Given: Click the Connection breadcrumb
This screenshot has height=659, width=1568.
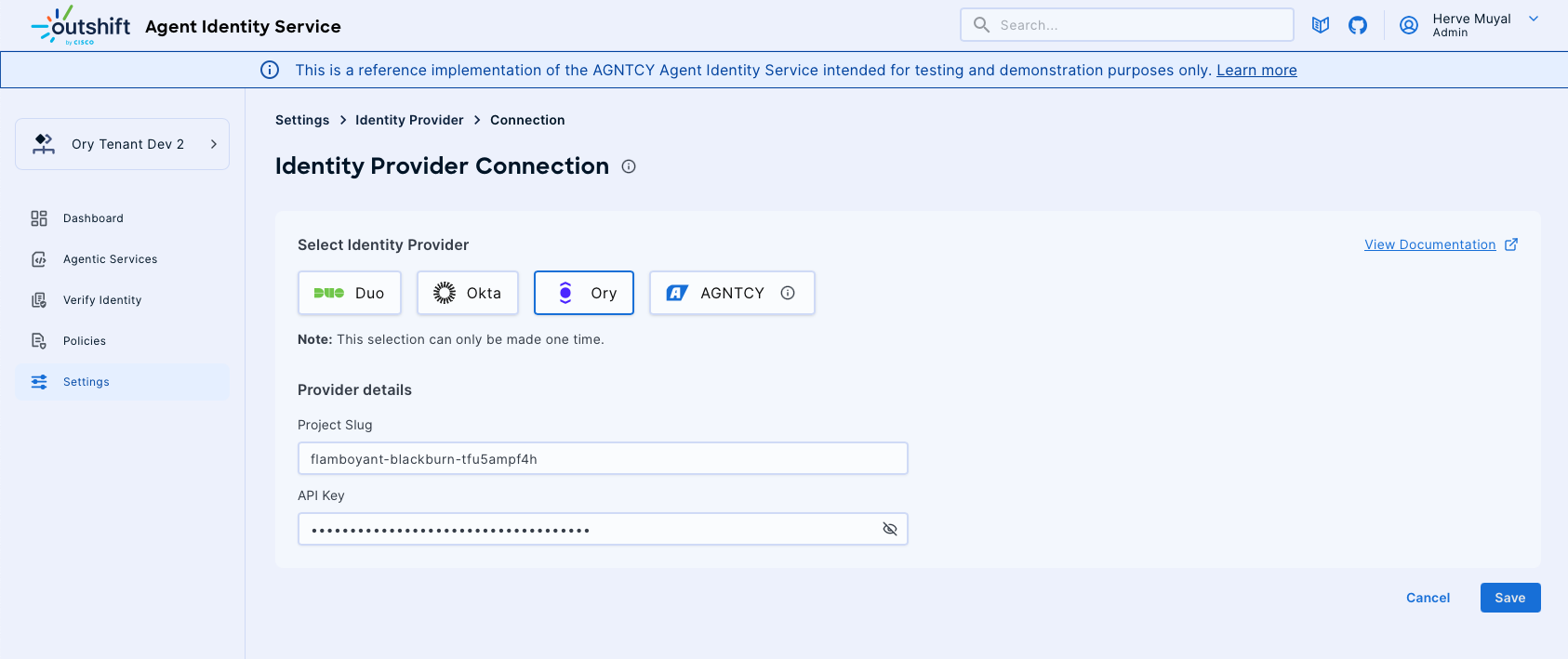Looking at the screenshot, I should [x=527, y=120].
